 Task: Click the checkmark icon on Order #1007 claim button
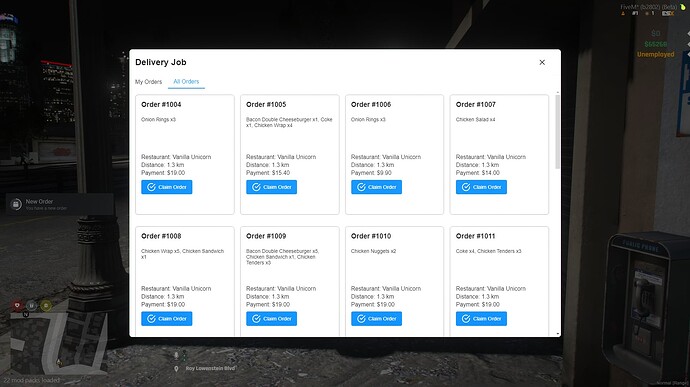point(466,187)
